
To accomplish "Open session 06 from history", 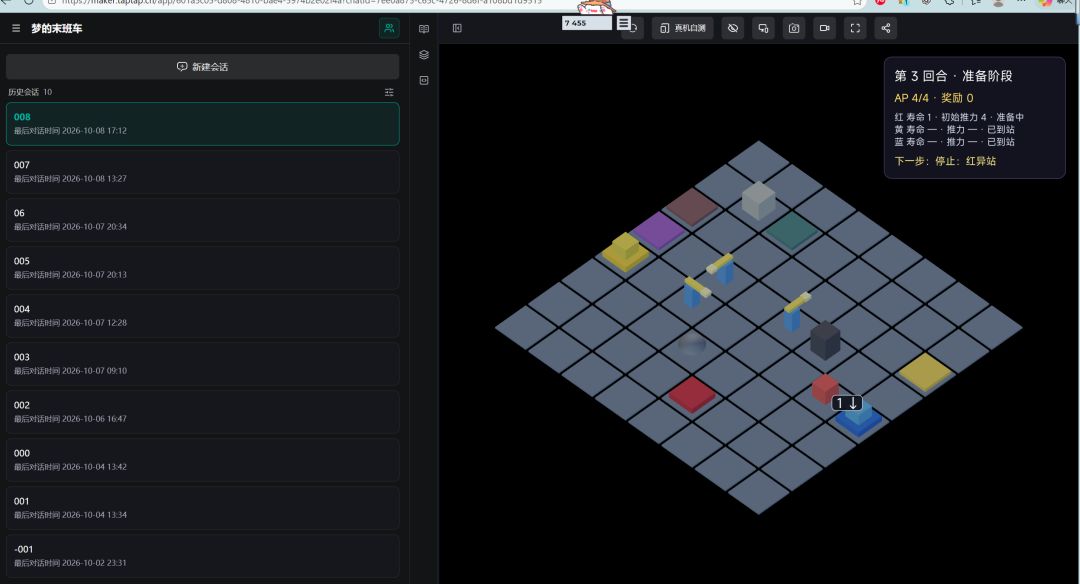I will click(x=202, y=220).
